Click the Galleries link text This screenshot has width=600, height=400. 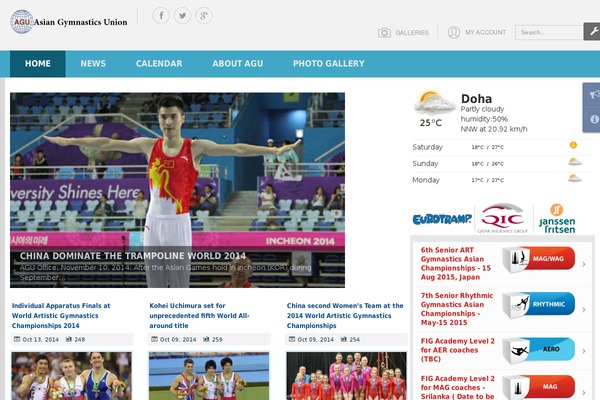(x=412, y=33)
